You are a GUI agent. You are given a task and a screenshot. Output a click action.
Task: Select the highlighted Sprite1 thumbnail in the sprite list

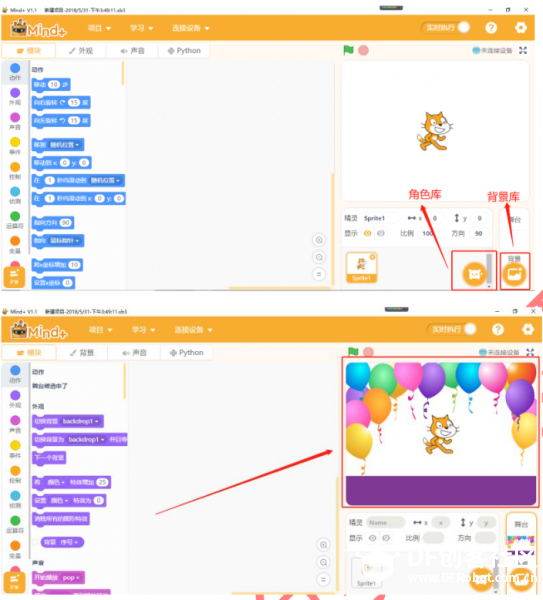[x=361, y=267]
